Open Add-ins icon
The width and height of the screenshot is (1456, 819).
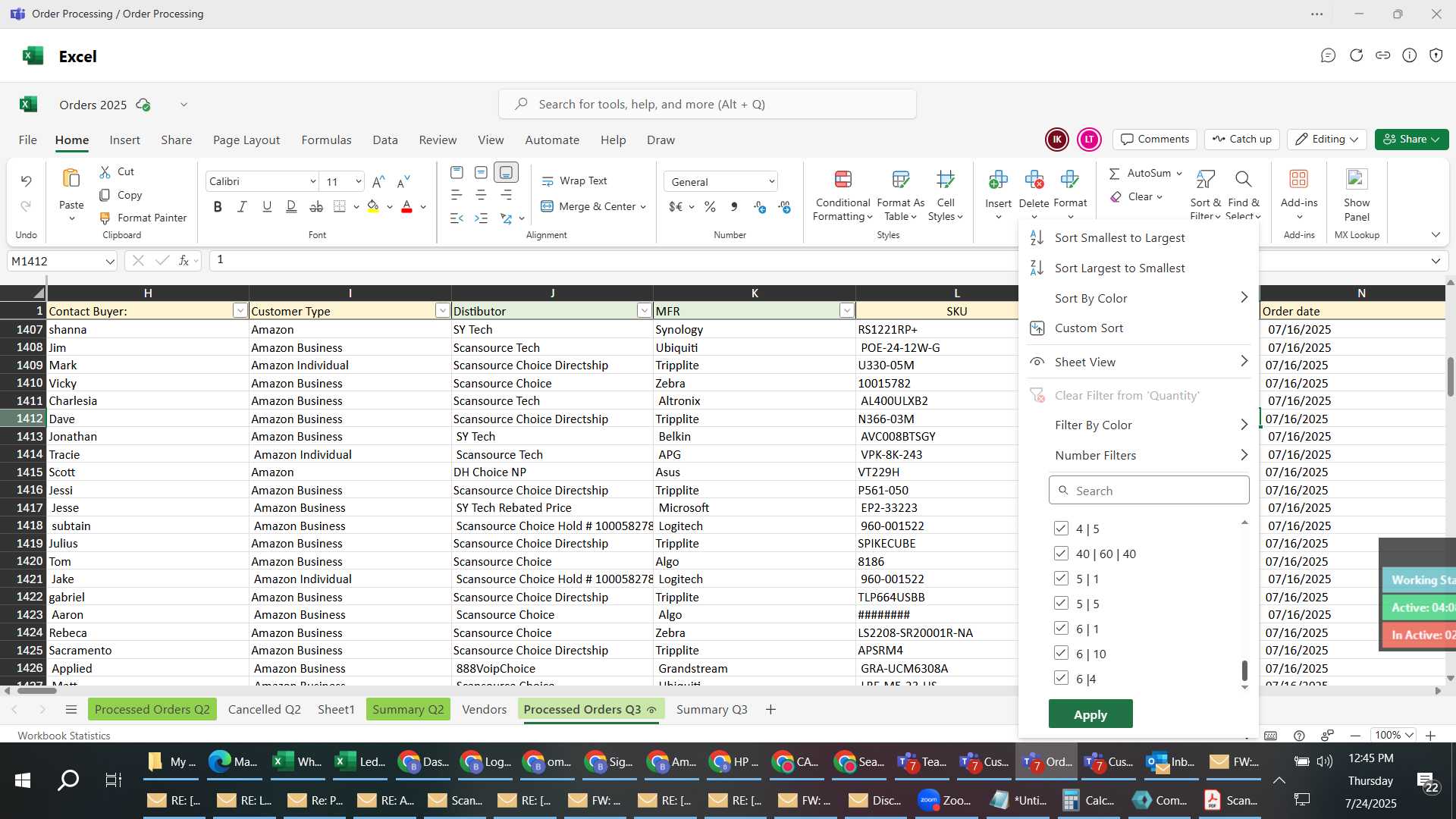(1299, 180)
